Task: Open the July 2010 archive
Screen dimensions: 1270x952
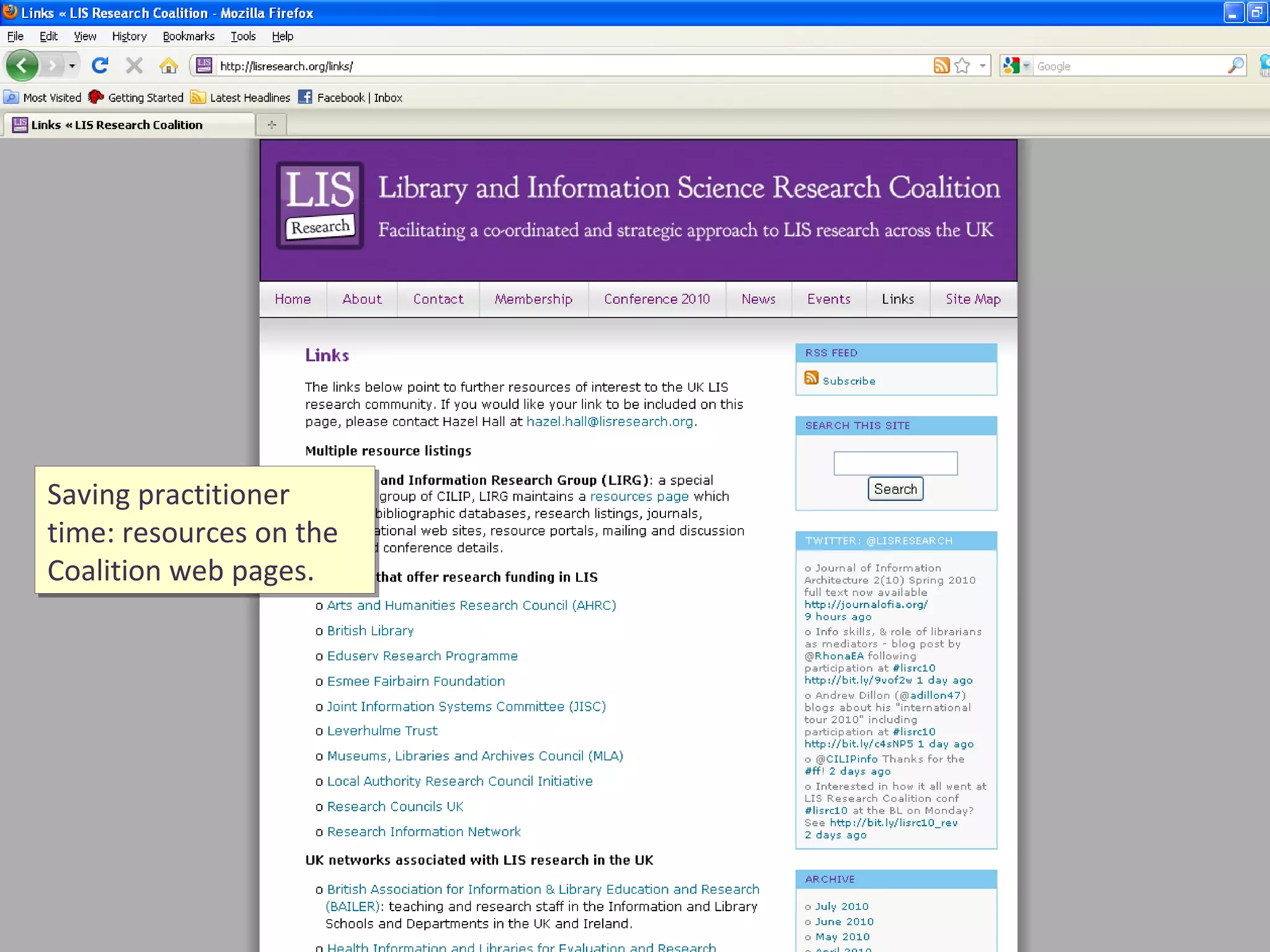Action: click(841, 907)
